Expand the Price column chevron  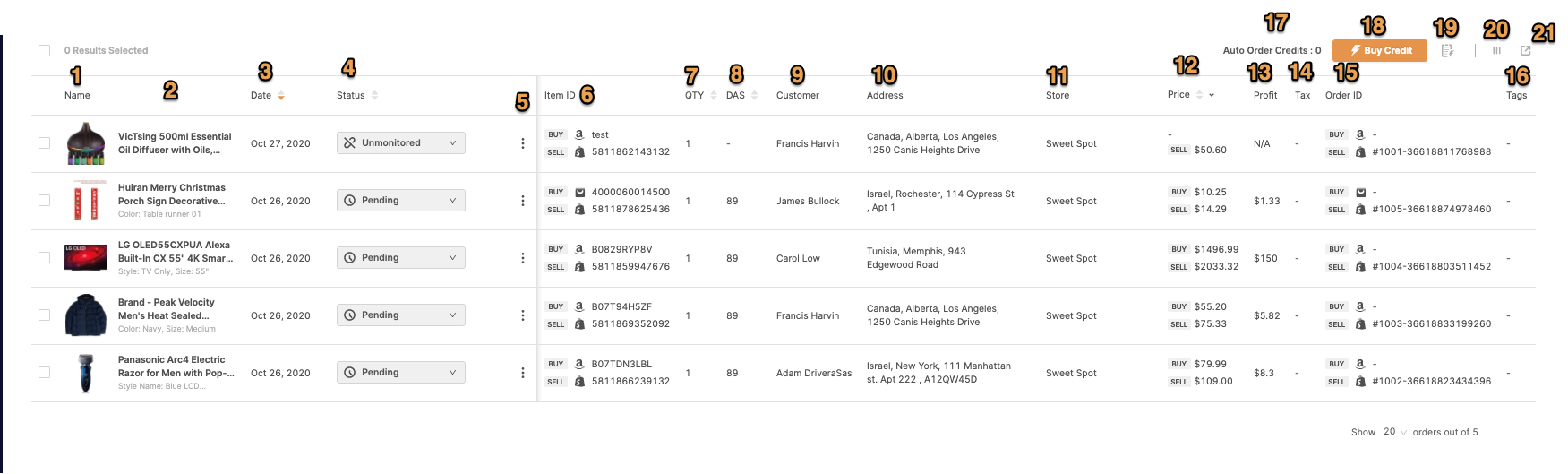pyautogui.click(x=1212, y=95)
